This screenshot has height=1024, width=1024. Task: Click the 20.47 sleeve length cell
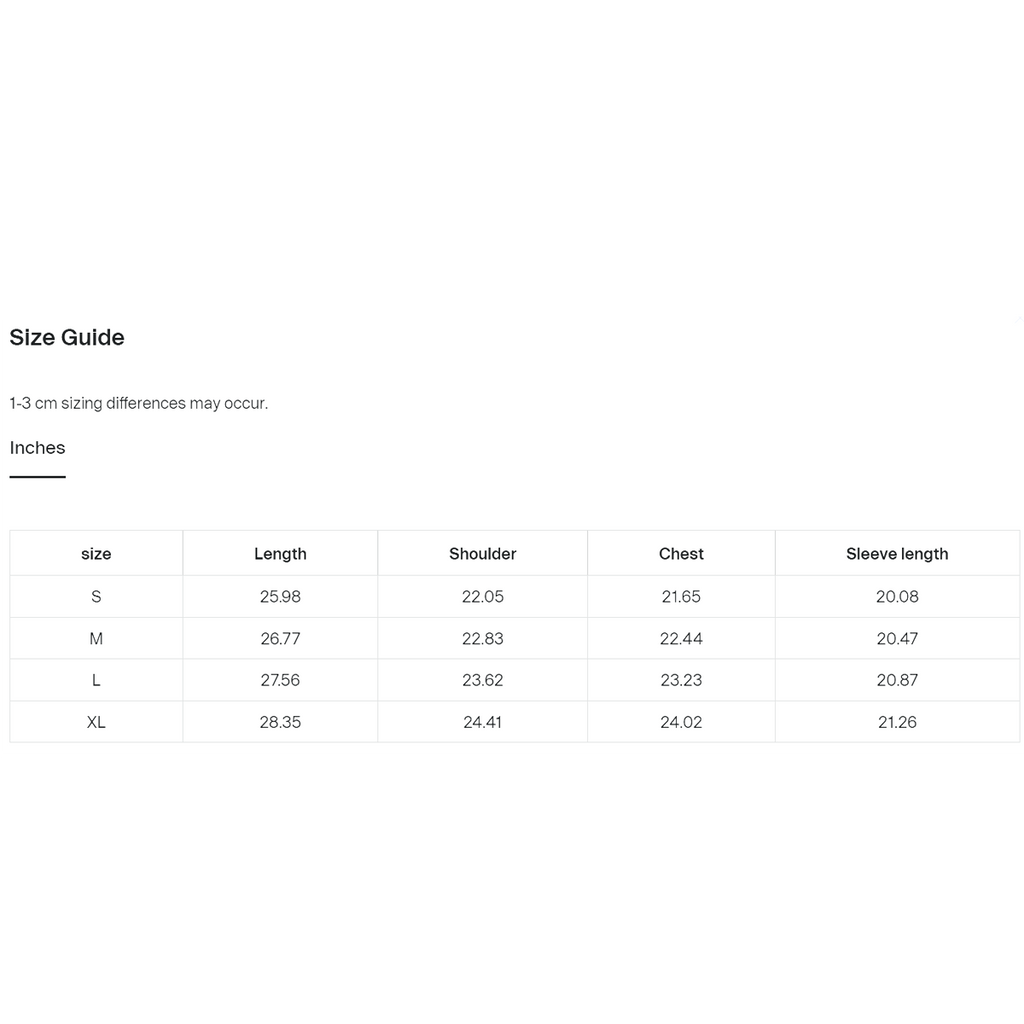[897, 638]
